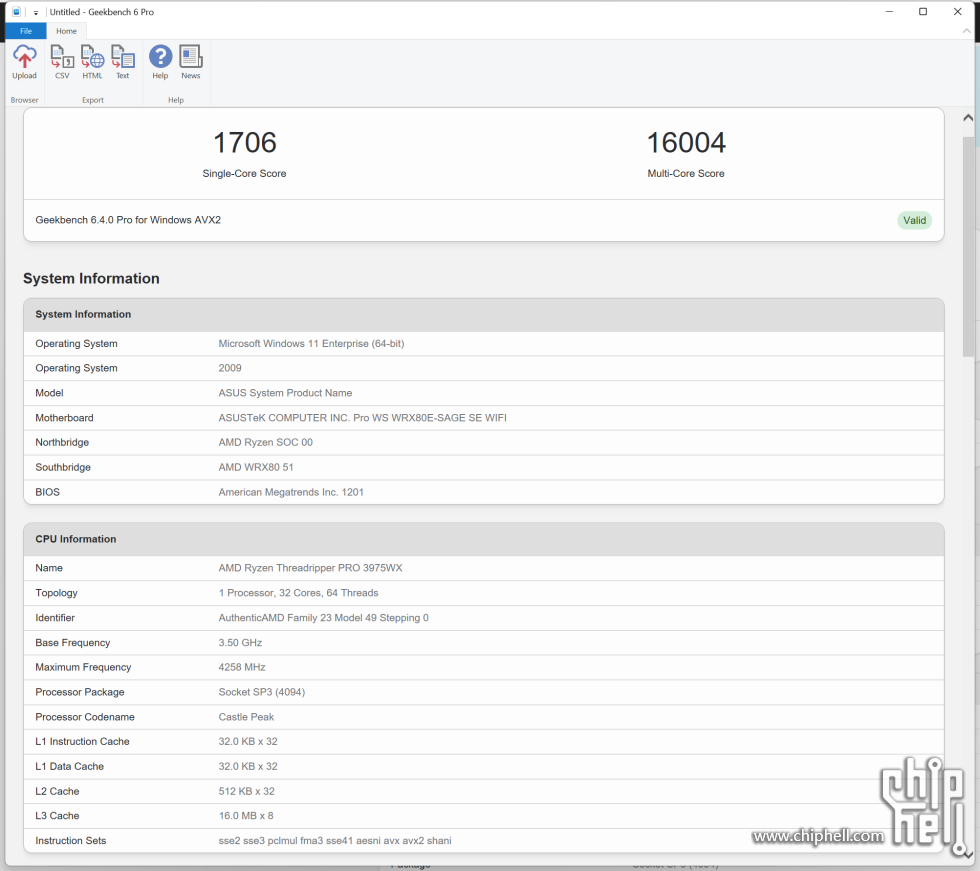980x871 pixels.
Task: Select '1 Processor, 32 Cores, 64 Threads' topology
Action: [x=298, y=593]
